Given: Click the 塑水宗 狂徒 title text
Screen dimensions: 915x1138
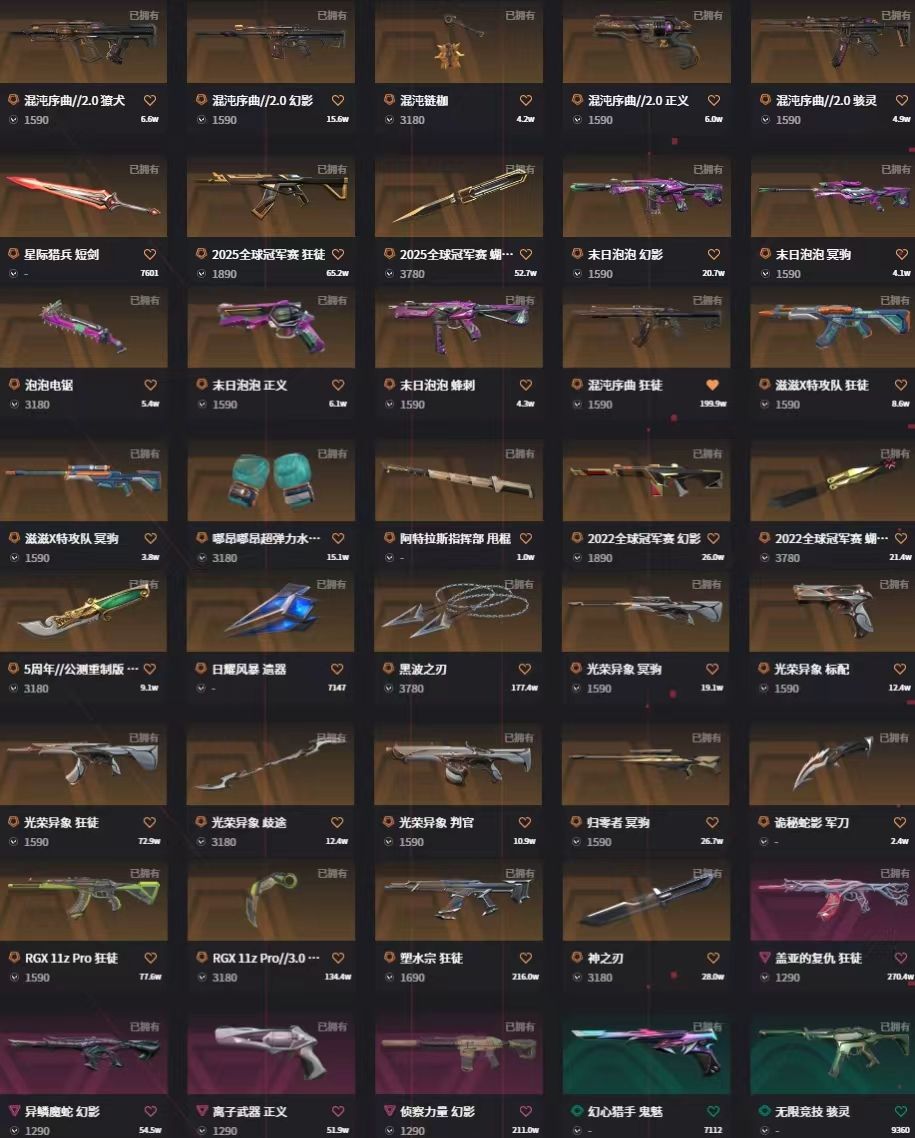Looking at the screenshot, I should (x=431, y=958).
